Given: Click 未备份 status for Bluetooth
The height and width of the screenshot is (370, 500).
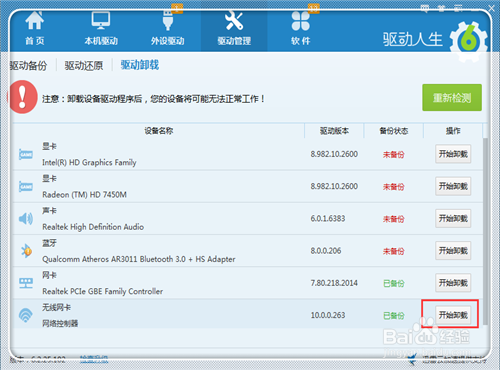Looking at the screenshot, I should coord(394,251).
